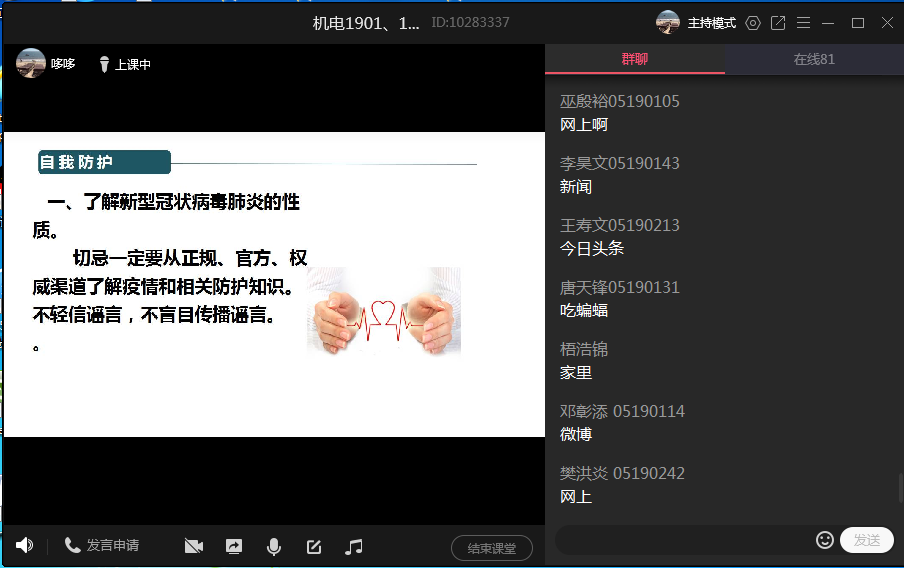The image size is (904, 568).
Task: Open settings hexagon icon in title bar
Action: (x=753, y=22)
